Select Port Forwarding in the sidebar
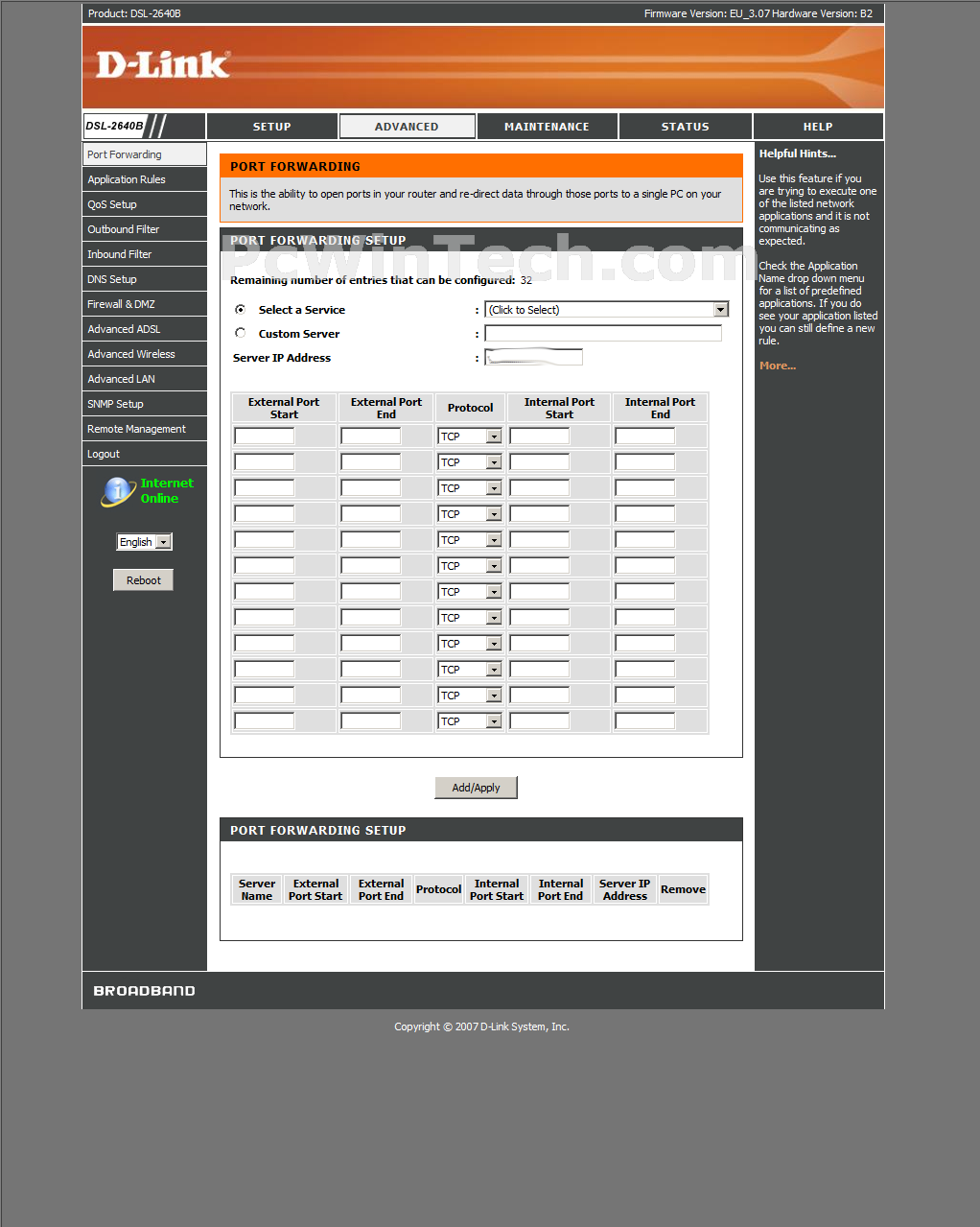The height and width of the screenshot is (1227, 980). (x=145, y=154)
